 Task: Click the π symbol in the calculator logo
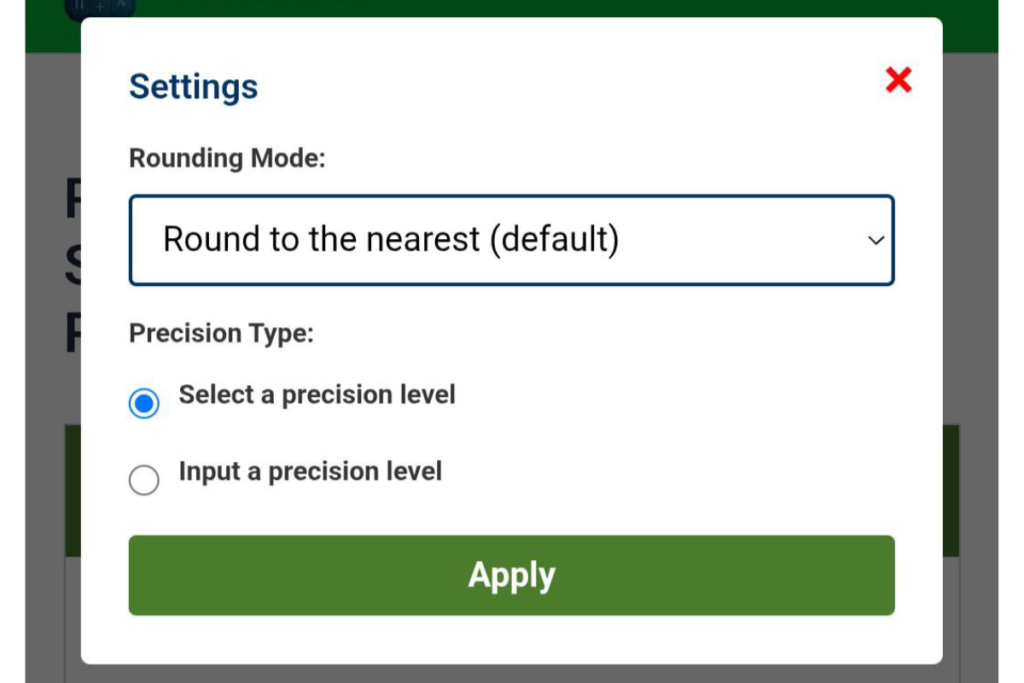click(79, 6)
